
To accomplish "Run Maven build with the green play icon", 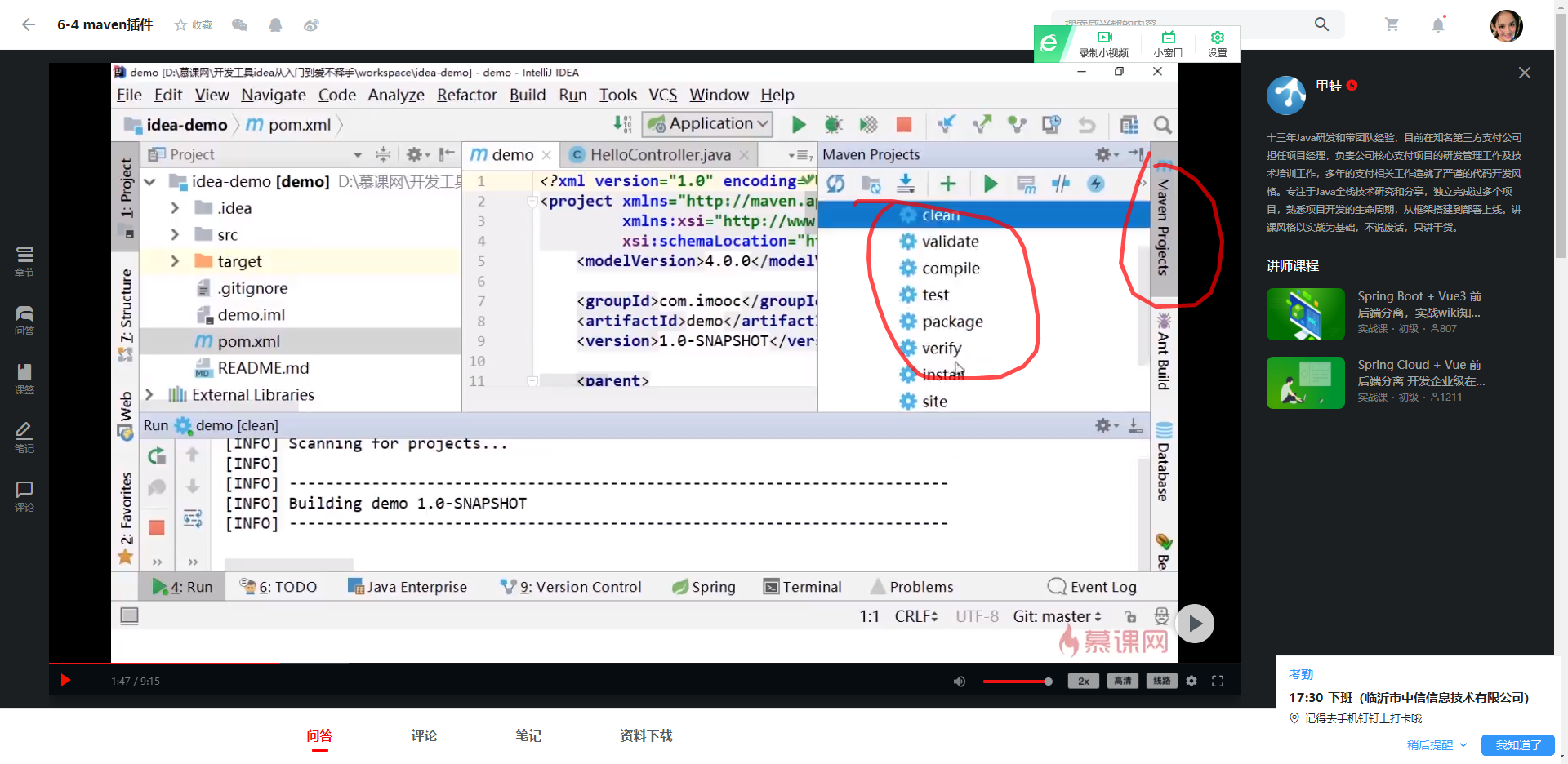I will (991, 184).
